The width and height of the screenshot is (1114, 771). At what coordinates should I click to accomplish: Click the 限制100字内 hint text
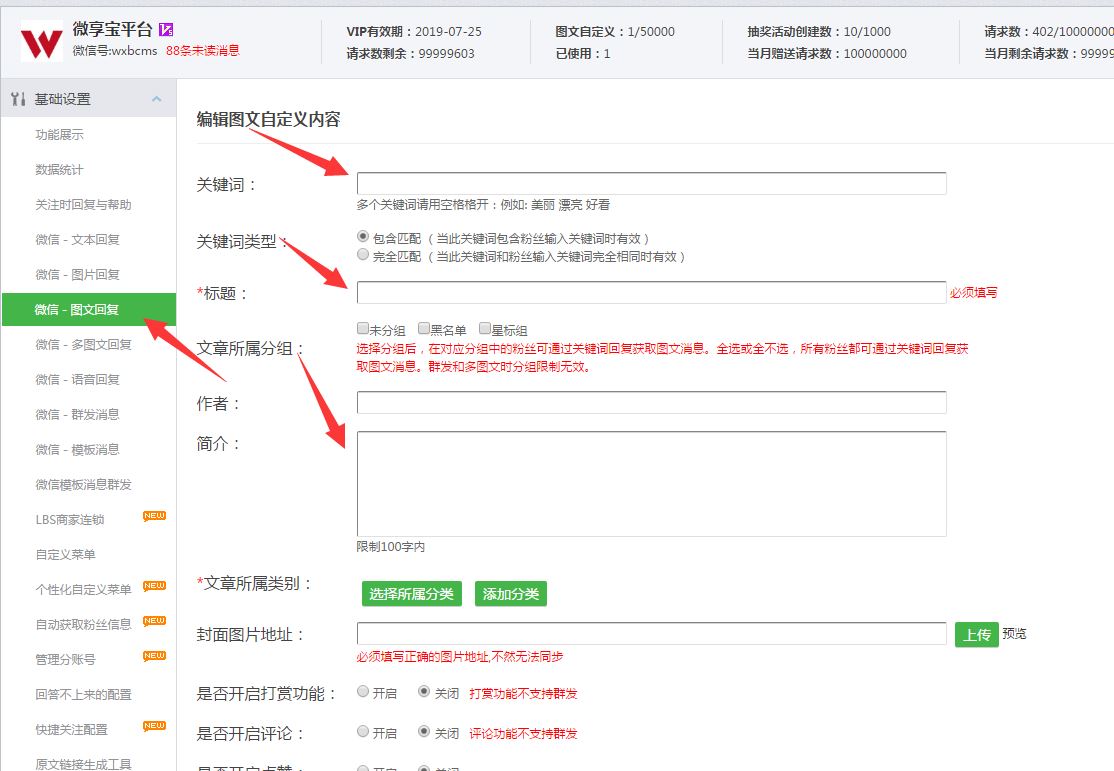pyautogui.click(x=391, y=546)
